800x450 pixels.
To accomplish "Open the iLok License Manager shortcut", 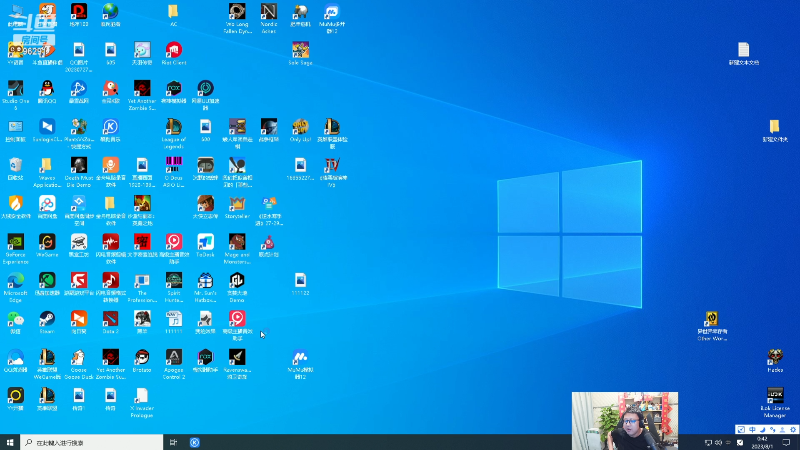I will pyautogui.click(x=774, y=403).
